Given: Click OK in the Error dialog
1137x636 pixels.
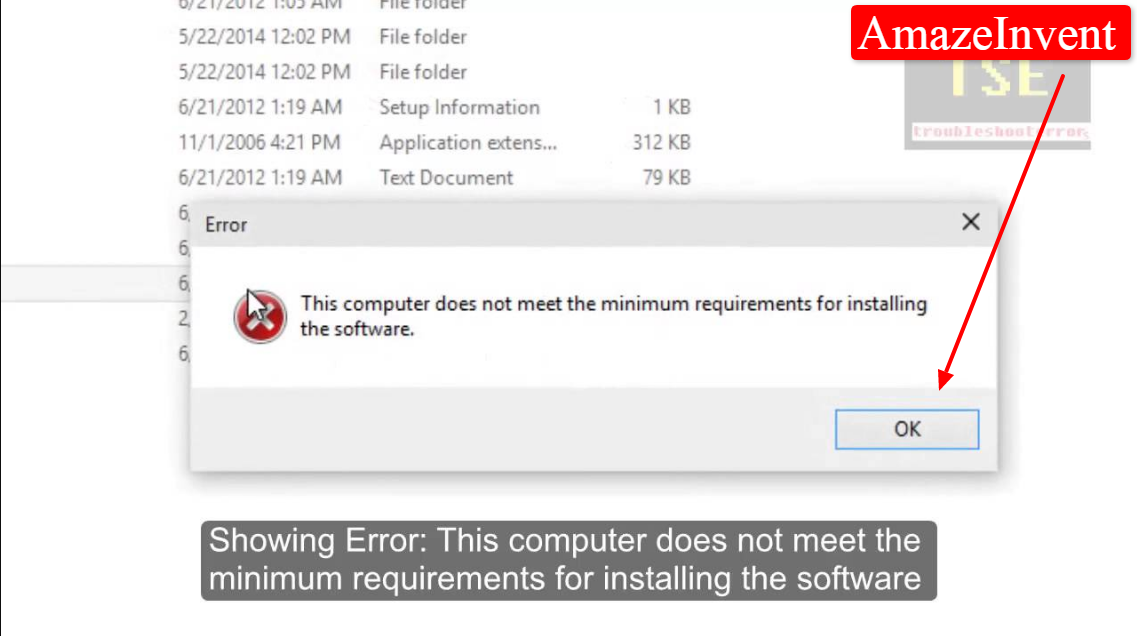Looking at the screenshot, I should [906, 429].
